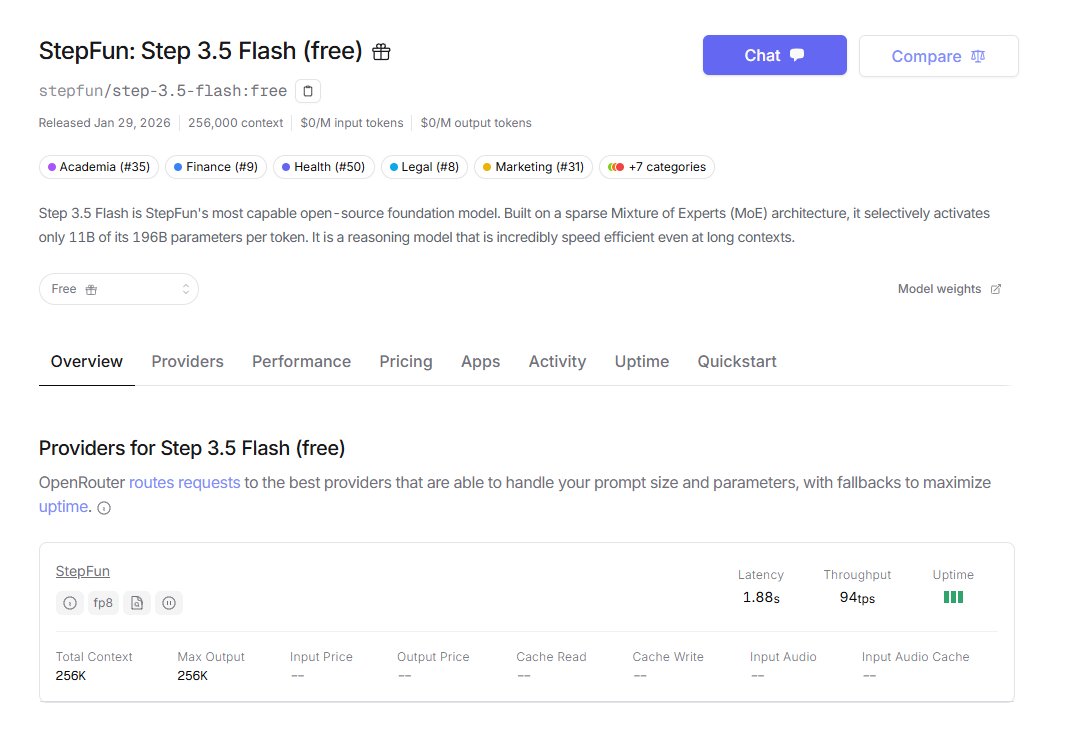Viewport: 1067px width, 750px height.
Task: Start a chat with the Chat button
Action: coord(774,56)
